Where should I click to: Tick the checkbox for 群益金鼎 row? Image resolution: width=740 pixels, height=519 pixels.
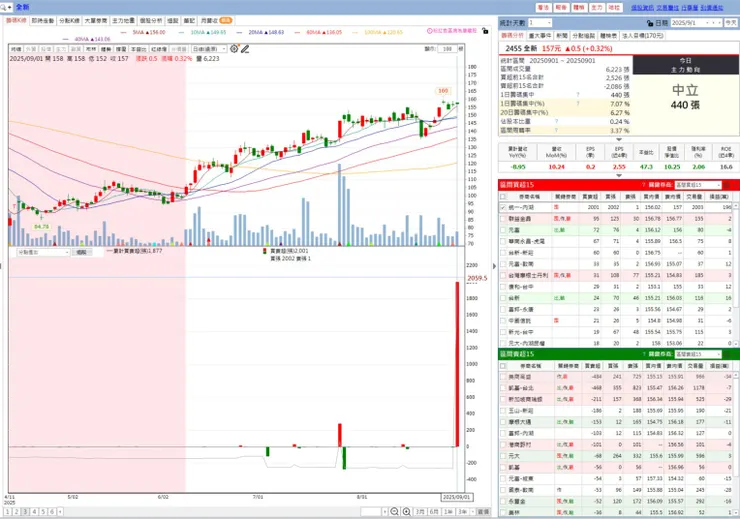tap(503, 218)
